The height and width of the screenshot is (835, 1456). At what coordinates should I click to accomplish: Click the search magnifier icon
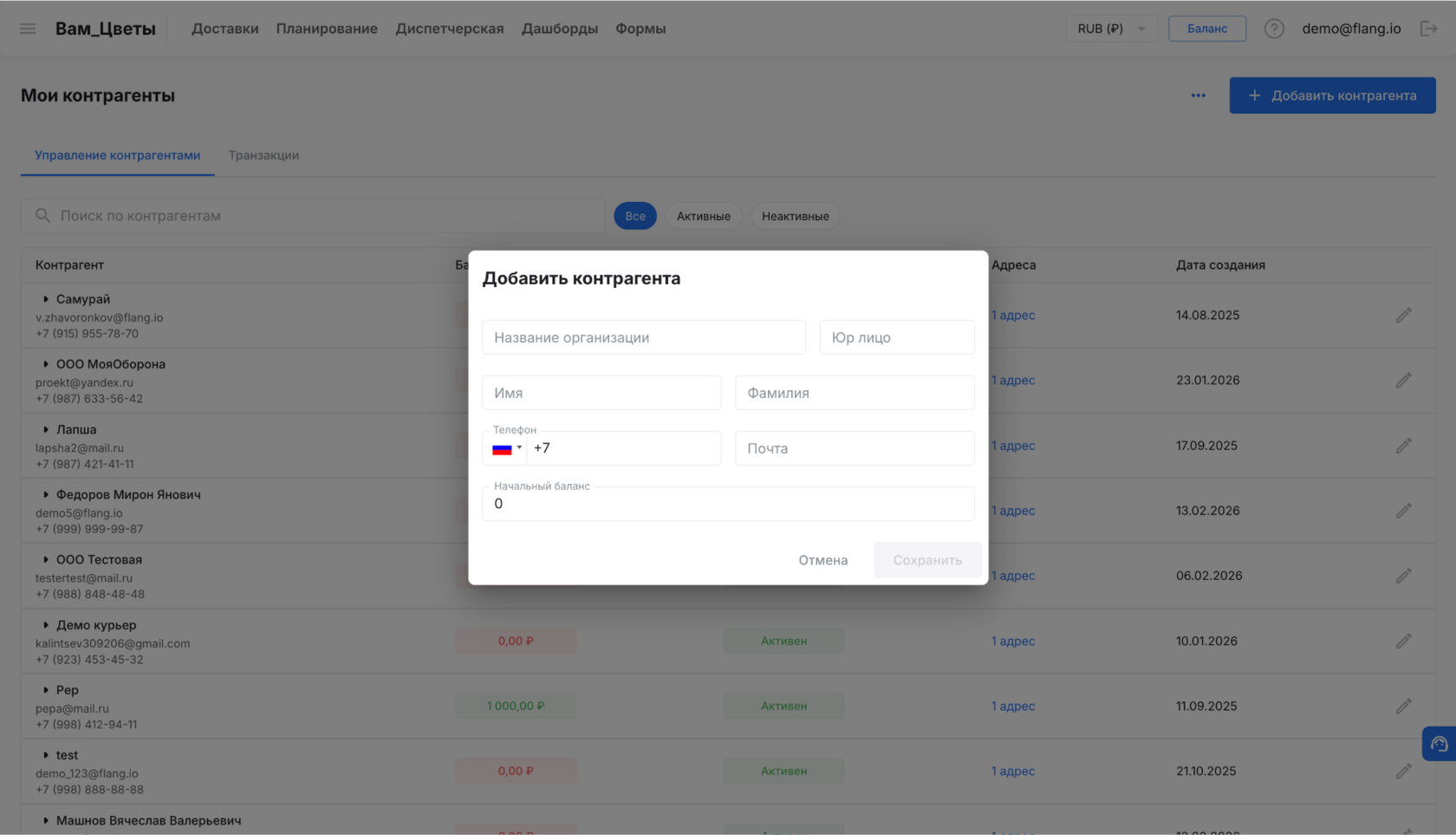pos(42,215)
